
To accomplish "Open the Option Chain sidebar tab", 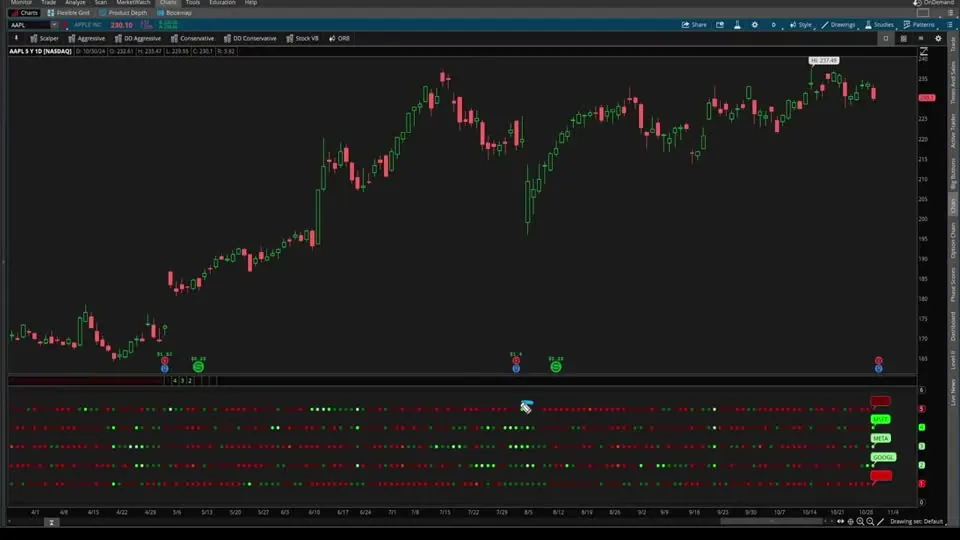I will point(953,240).
